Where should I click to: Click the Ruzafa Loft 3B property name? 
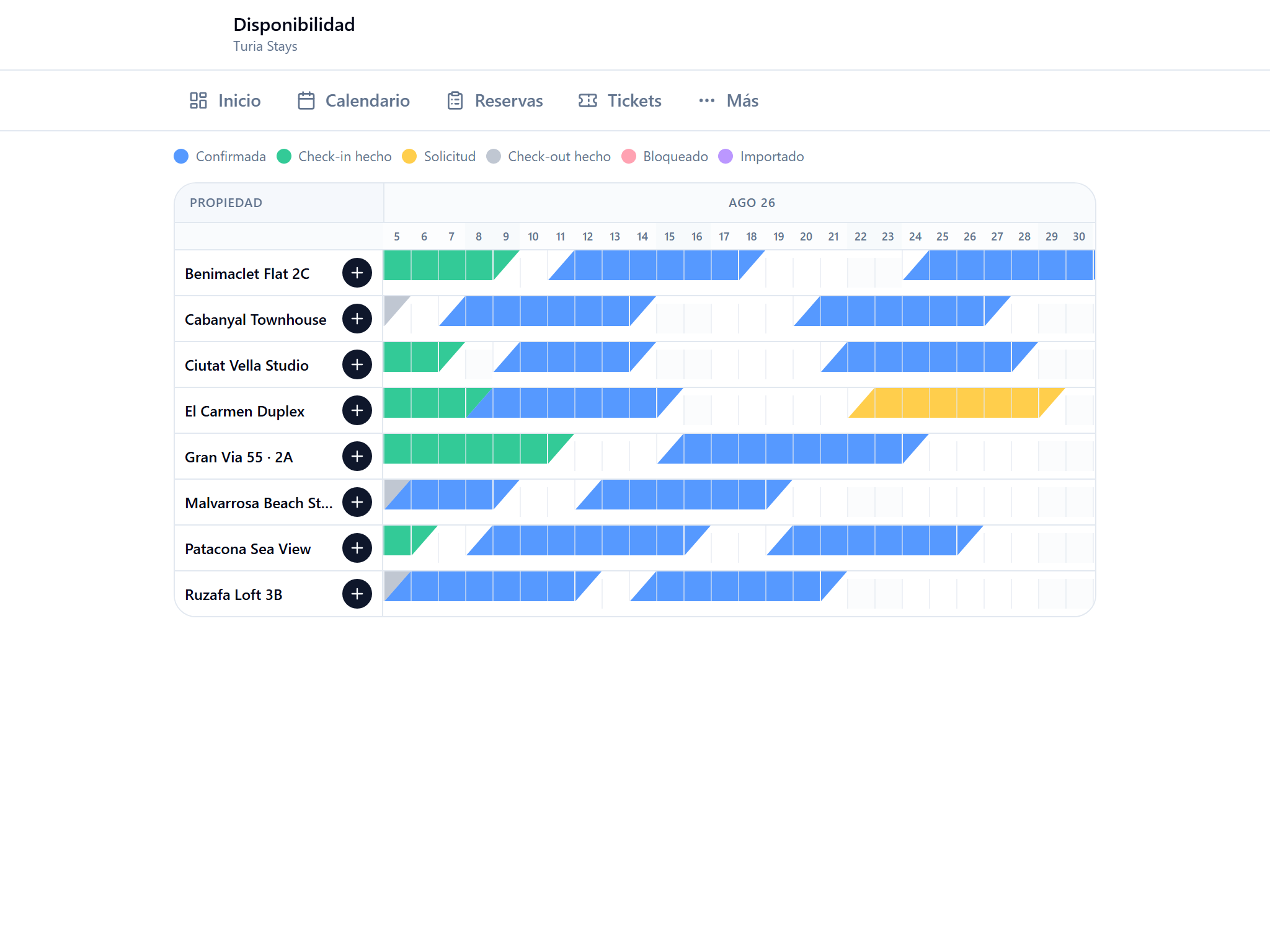[234, 595]
